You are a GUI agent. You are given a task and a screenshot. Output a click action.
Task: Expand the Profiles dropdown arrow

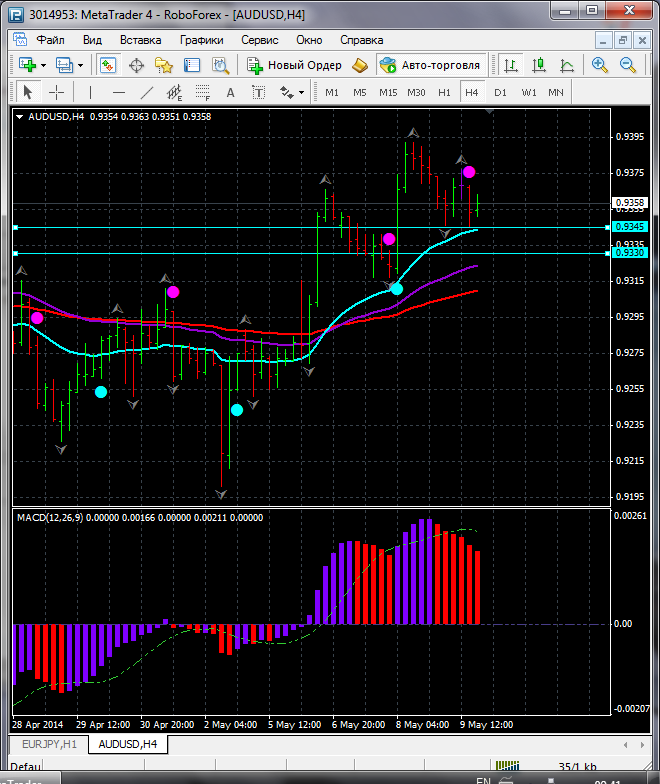pos(81,65)
